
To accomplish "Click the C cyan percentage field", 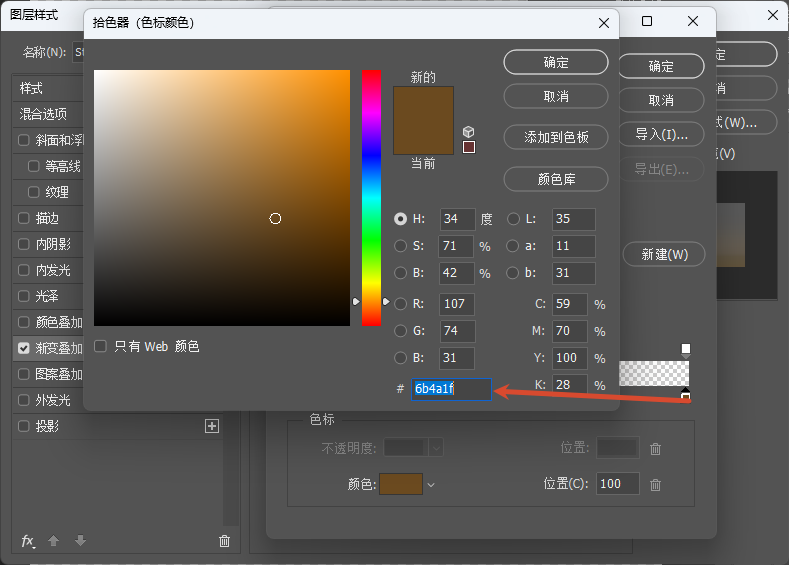I will coord(570,304).
